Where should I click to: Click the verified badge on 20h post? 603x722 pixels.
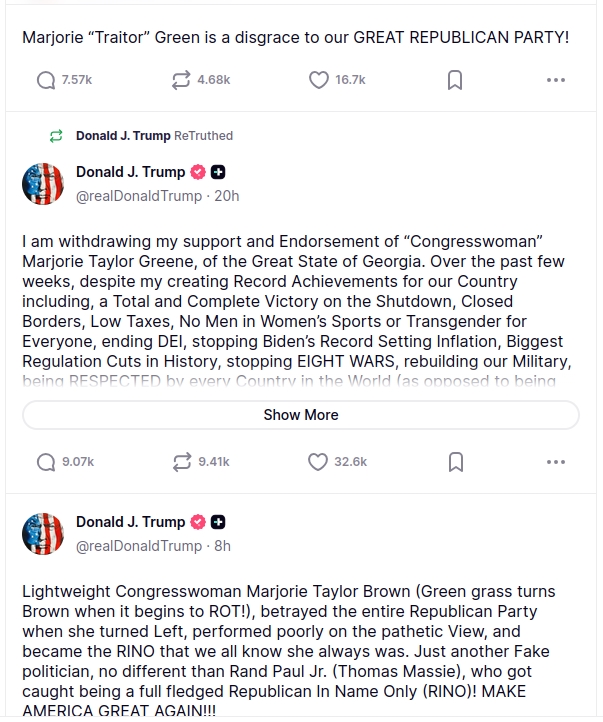pos(198,172)
